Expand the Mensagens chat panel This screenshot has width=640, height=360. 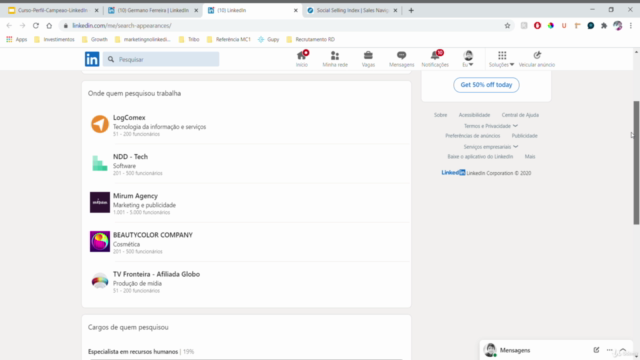[623, 350]
